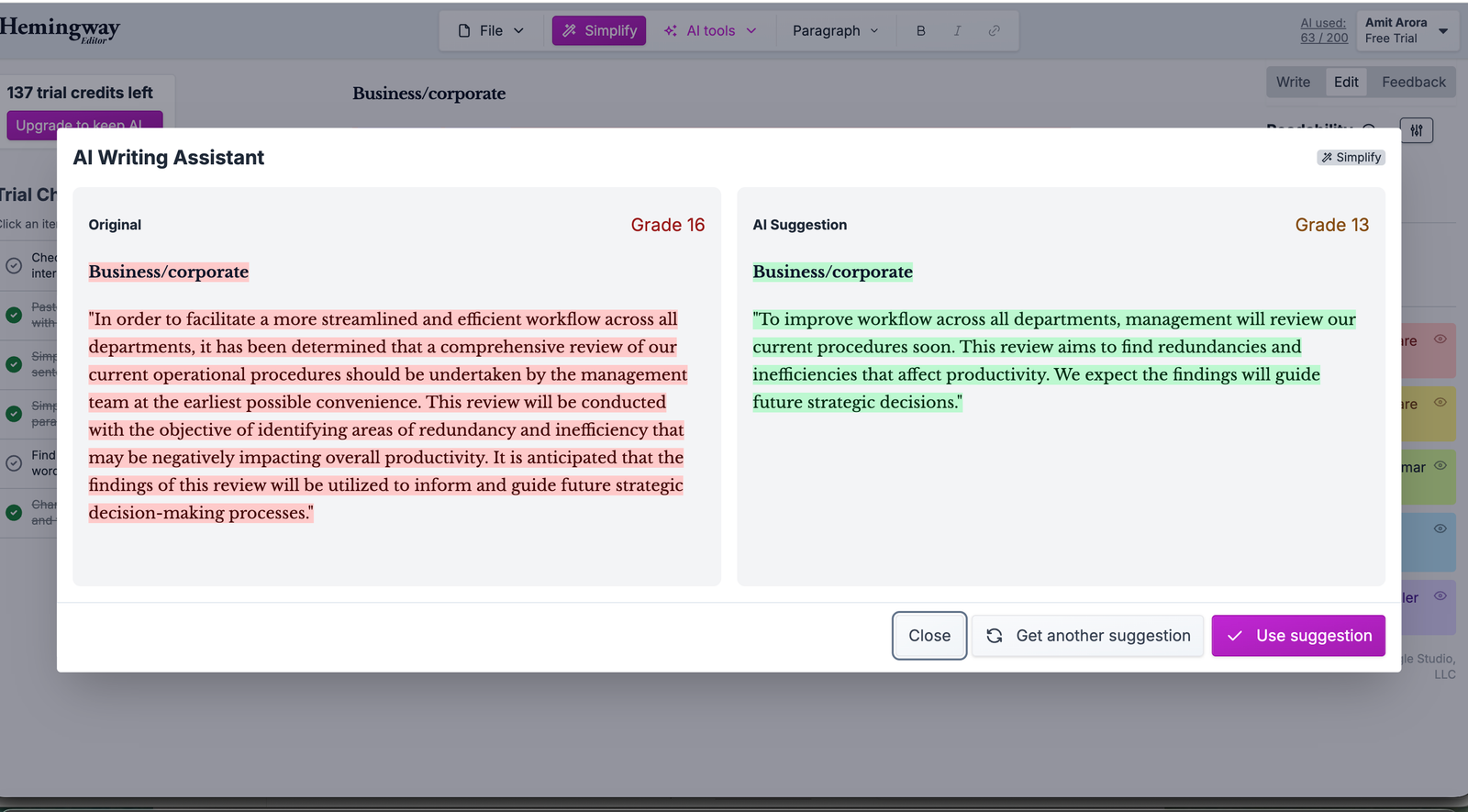The image size is (1468, 812).
Task: Toggle the green check beside the 'Char' checklist item
Action: (14, 513)
